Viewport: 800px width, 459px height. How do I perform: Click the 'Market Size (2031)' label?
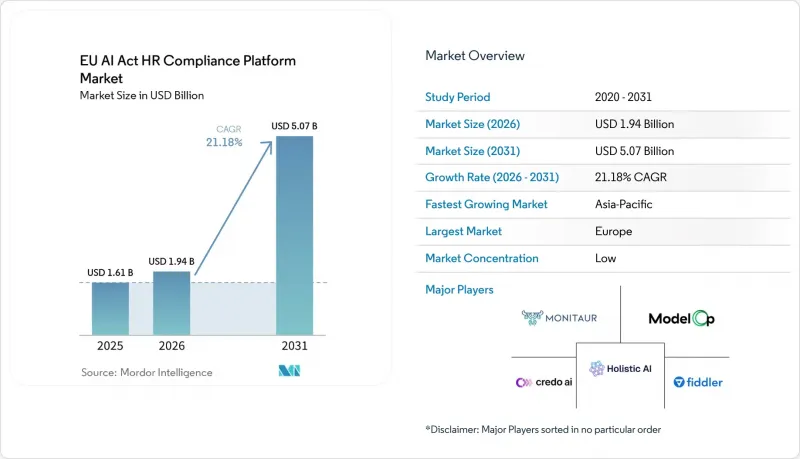[472, 151]
